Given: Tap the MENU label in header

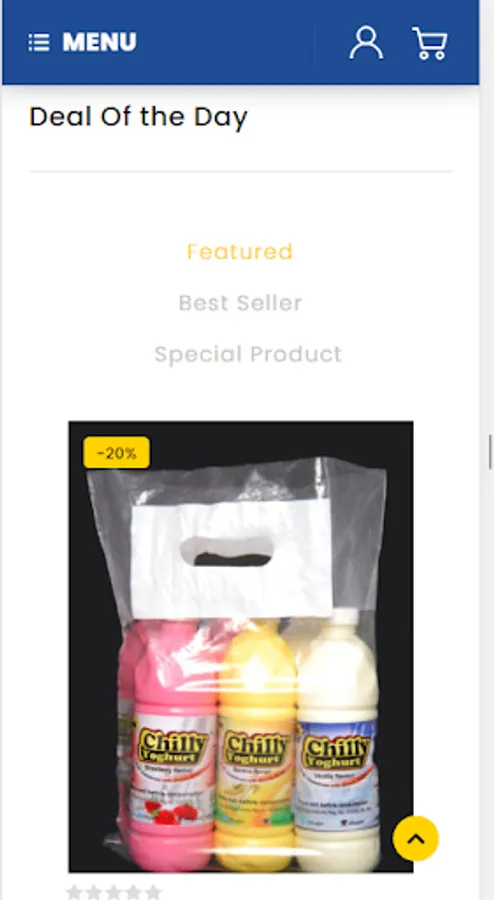Looking at the screenshot, I should click(99, 42).
